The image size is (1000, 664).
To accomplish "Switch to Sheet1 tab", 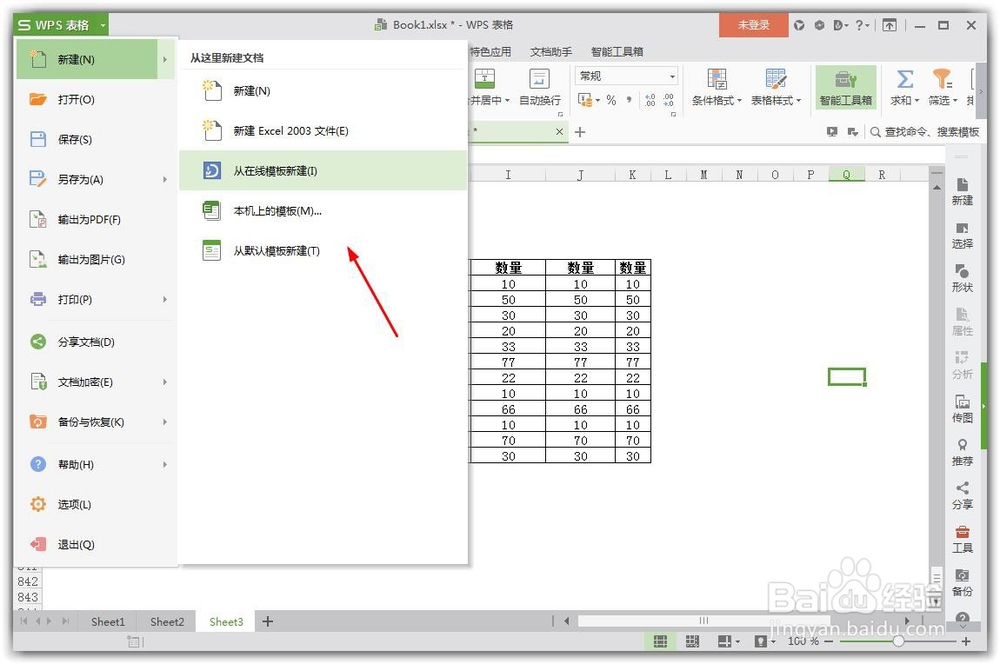I will [108, 622].
